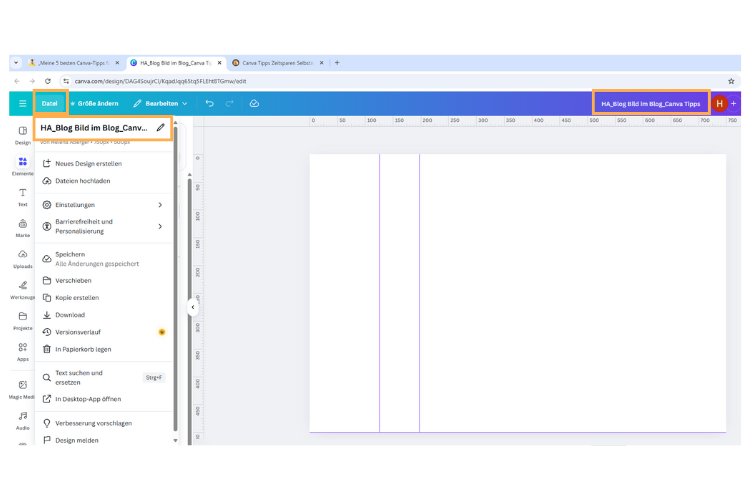Viewport: 750px width, 500px height.
Task: Open the H profile avatar
Action: click(719, 103)
